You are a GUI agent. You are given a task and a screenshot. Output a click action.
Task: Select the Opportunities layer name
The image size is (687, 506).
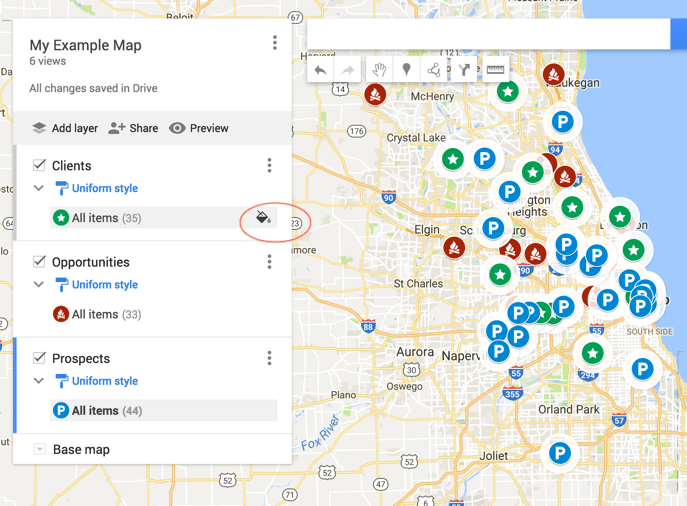click(91, 262)
